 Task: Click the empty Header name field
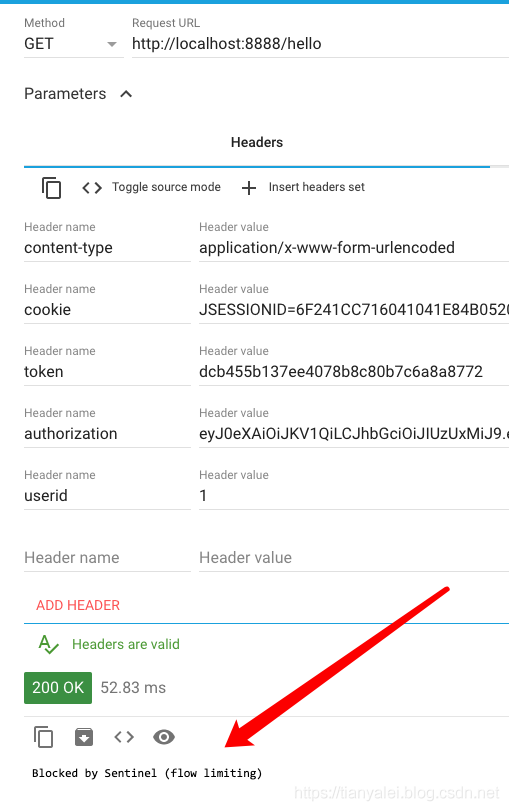pos(107,558)
